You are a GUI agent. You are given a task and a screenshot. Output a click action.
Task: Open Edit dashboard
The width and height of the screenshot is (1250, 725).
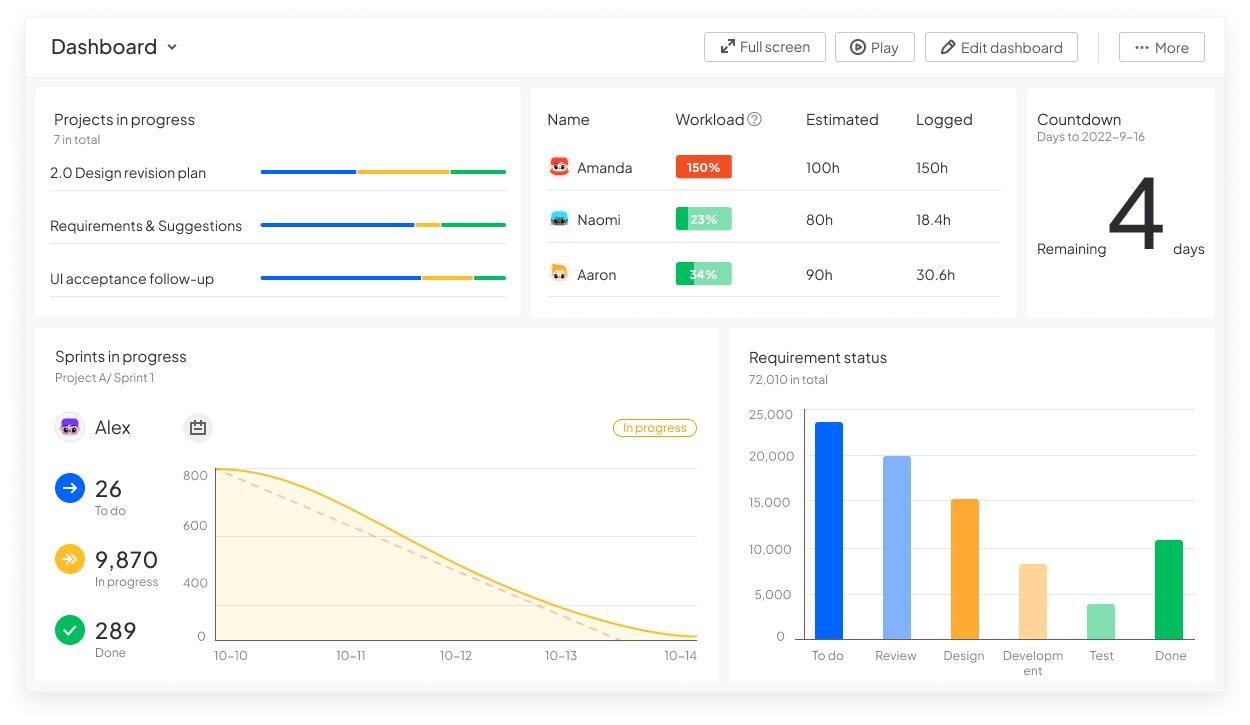[x=1001, y=47]
